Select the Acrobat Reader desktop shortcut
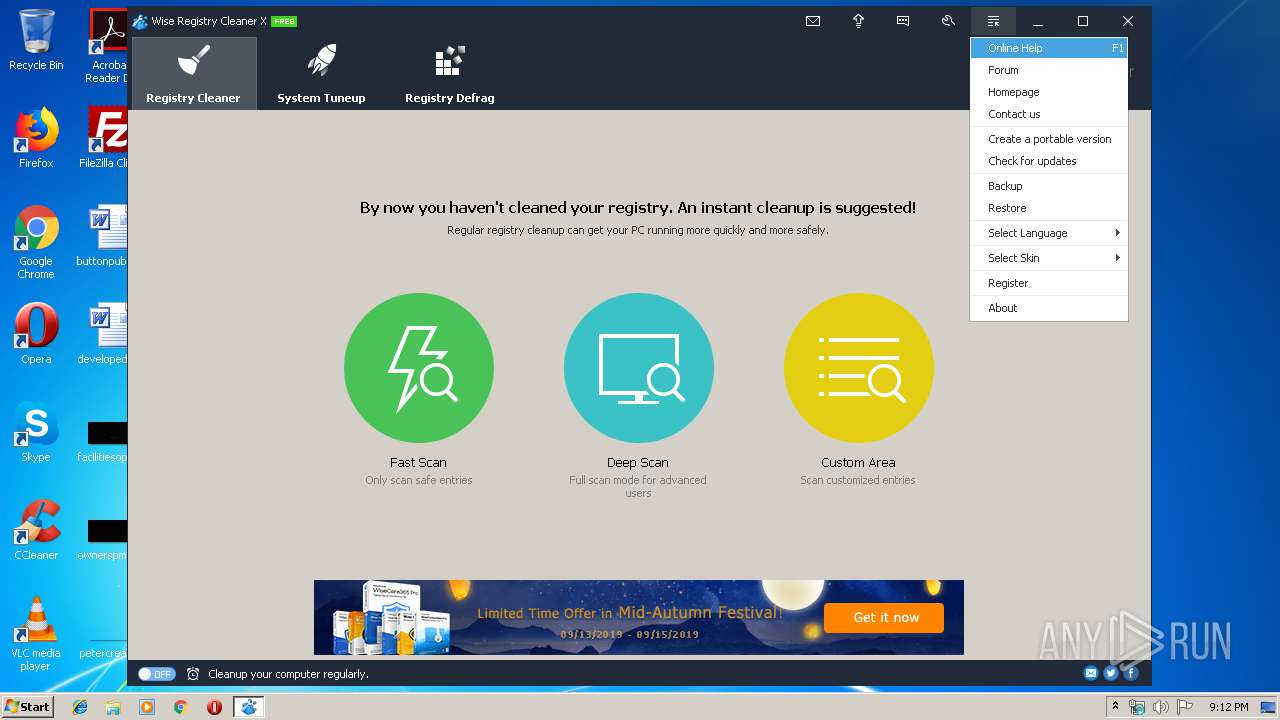Screen dimensions: 1280x720 [108, 46]
